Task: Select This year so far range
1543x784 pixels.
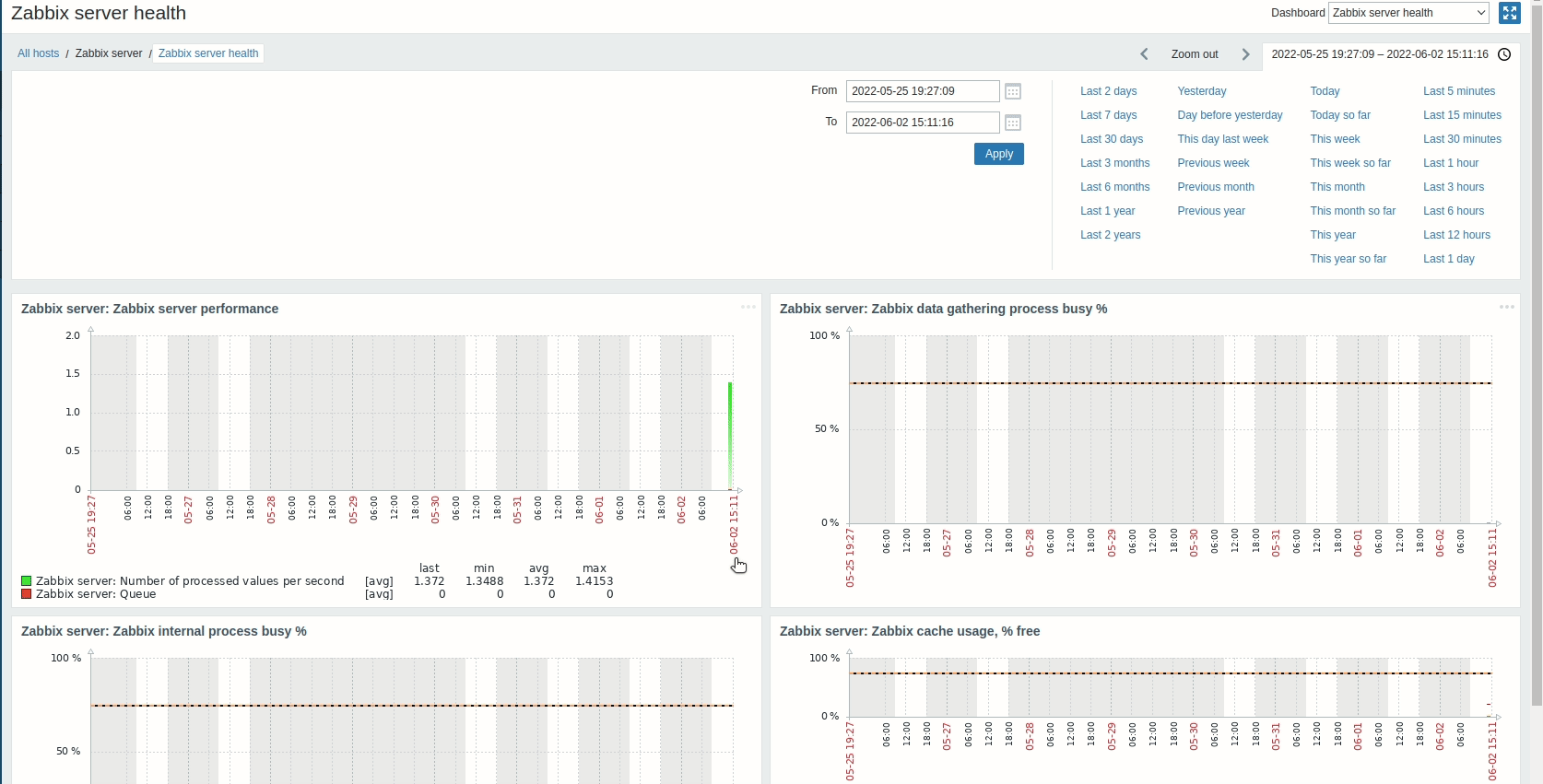Action: [1349, 259]
